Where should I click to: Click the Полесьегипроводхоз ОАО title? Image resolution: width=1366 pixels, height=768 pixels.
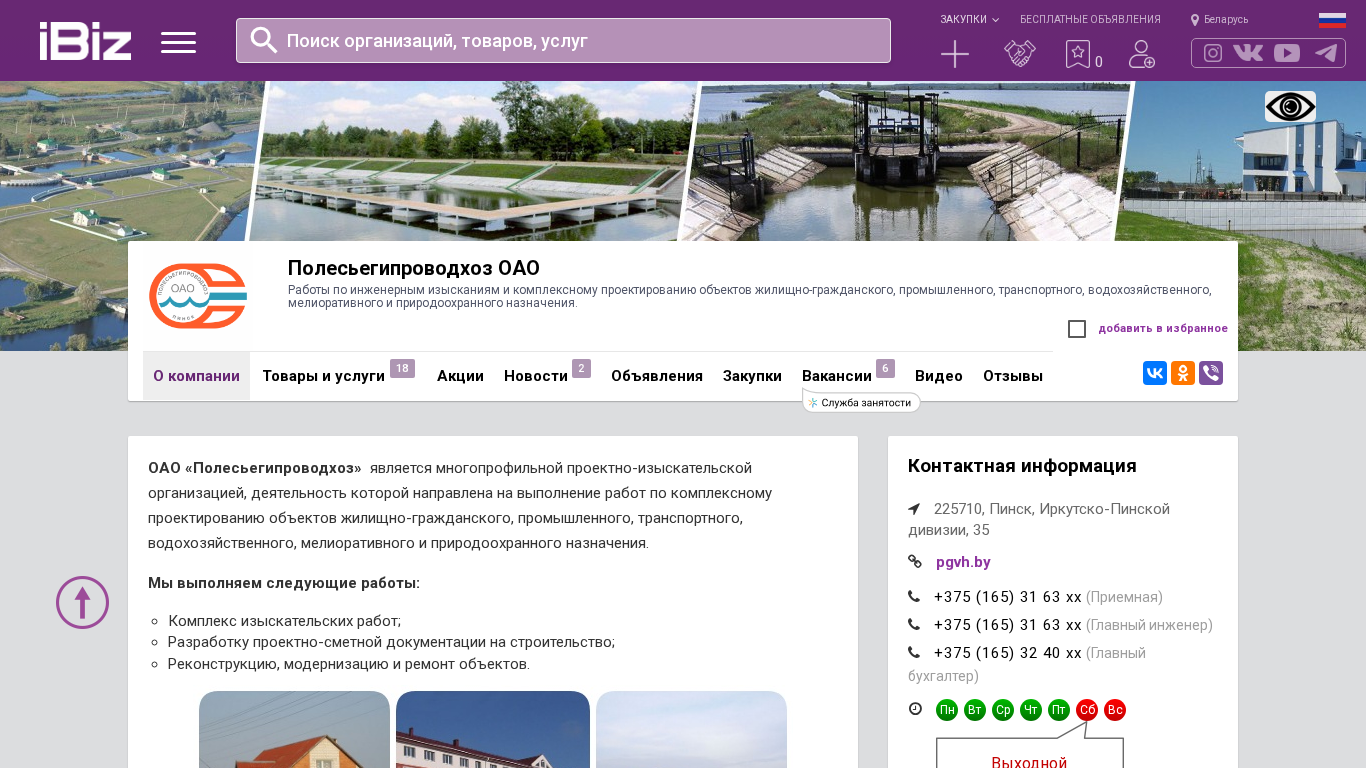click(414, 268)
